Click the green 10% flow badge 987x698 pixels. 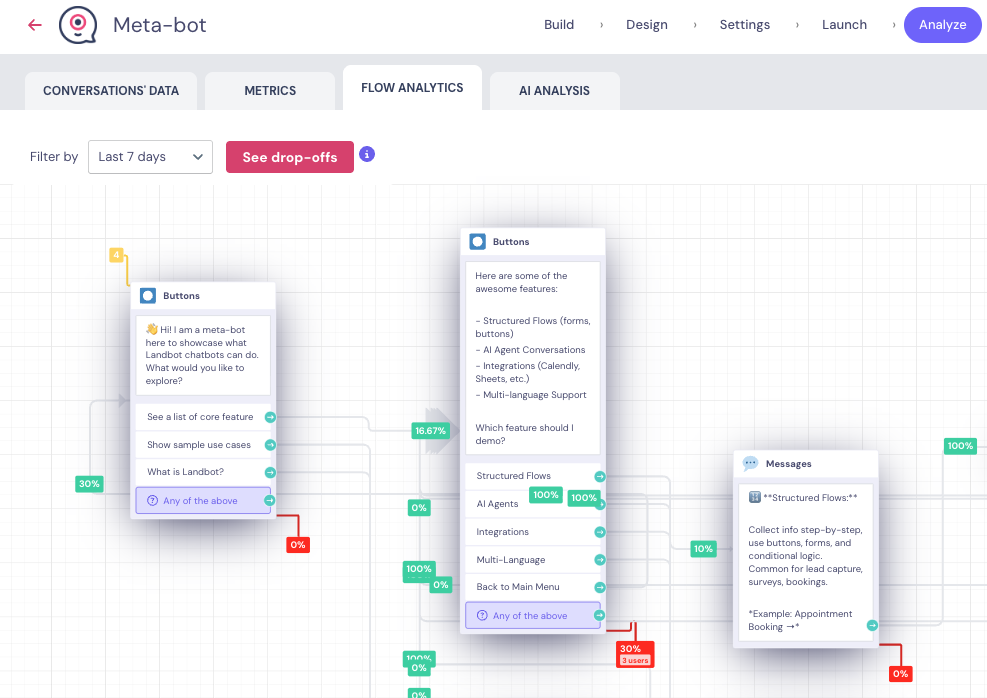tap(703, 549)
